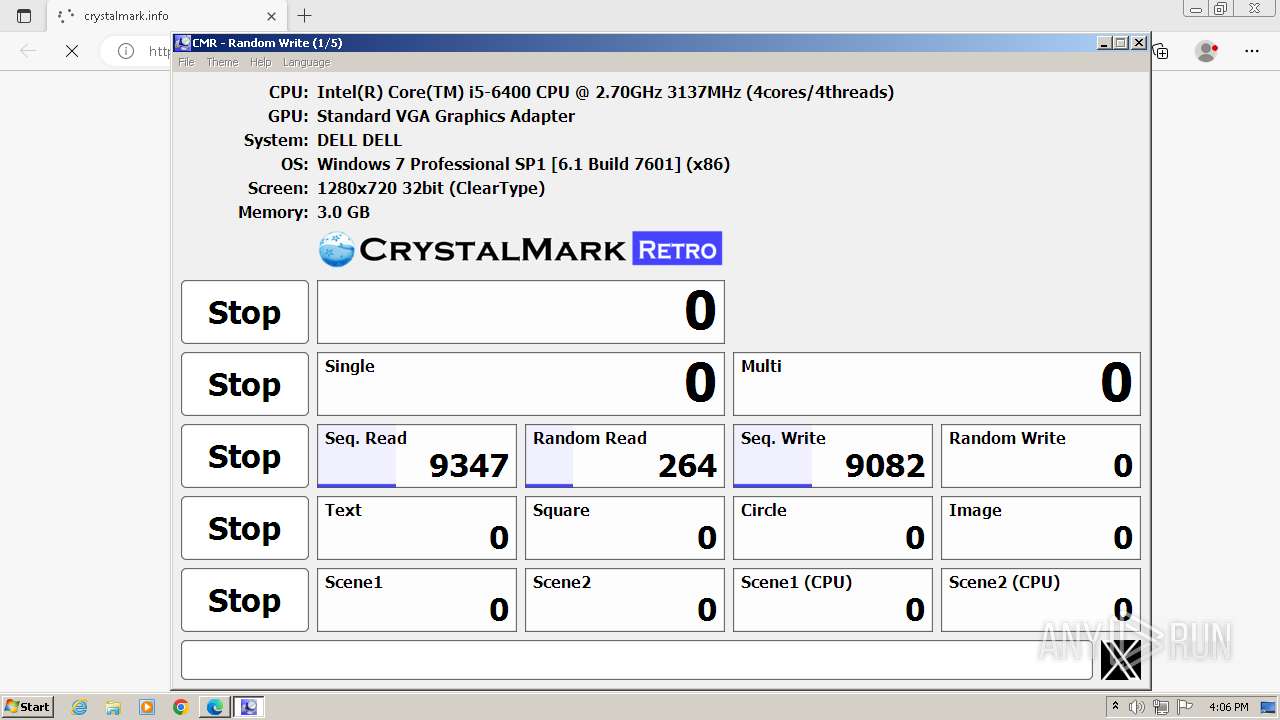Click the Scene2 score box
The image size is (1280, 720).
pos(625,600)
